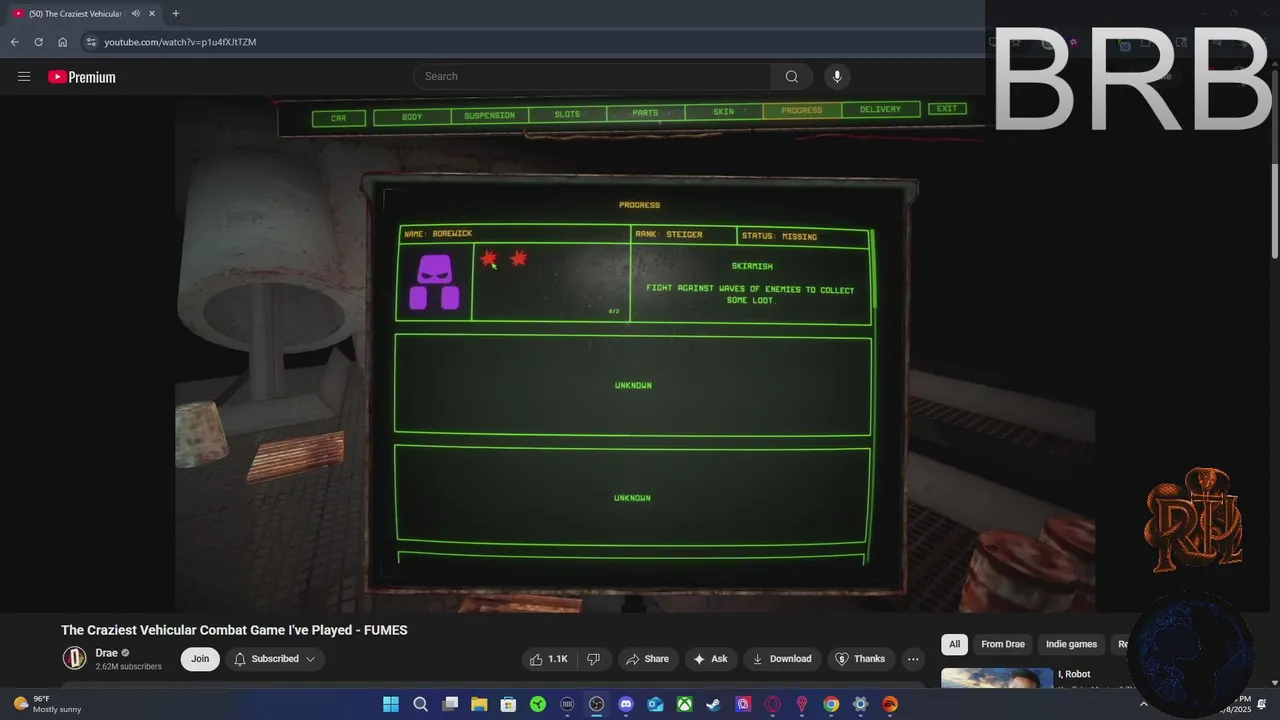Share the video
The image size is (1280, 720).
tap(647, 659)
